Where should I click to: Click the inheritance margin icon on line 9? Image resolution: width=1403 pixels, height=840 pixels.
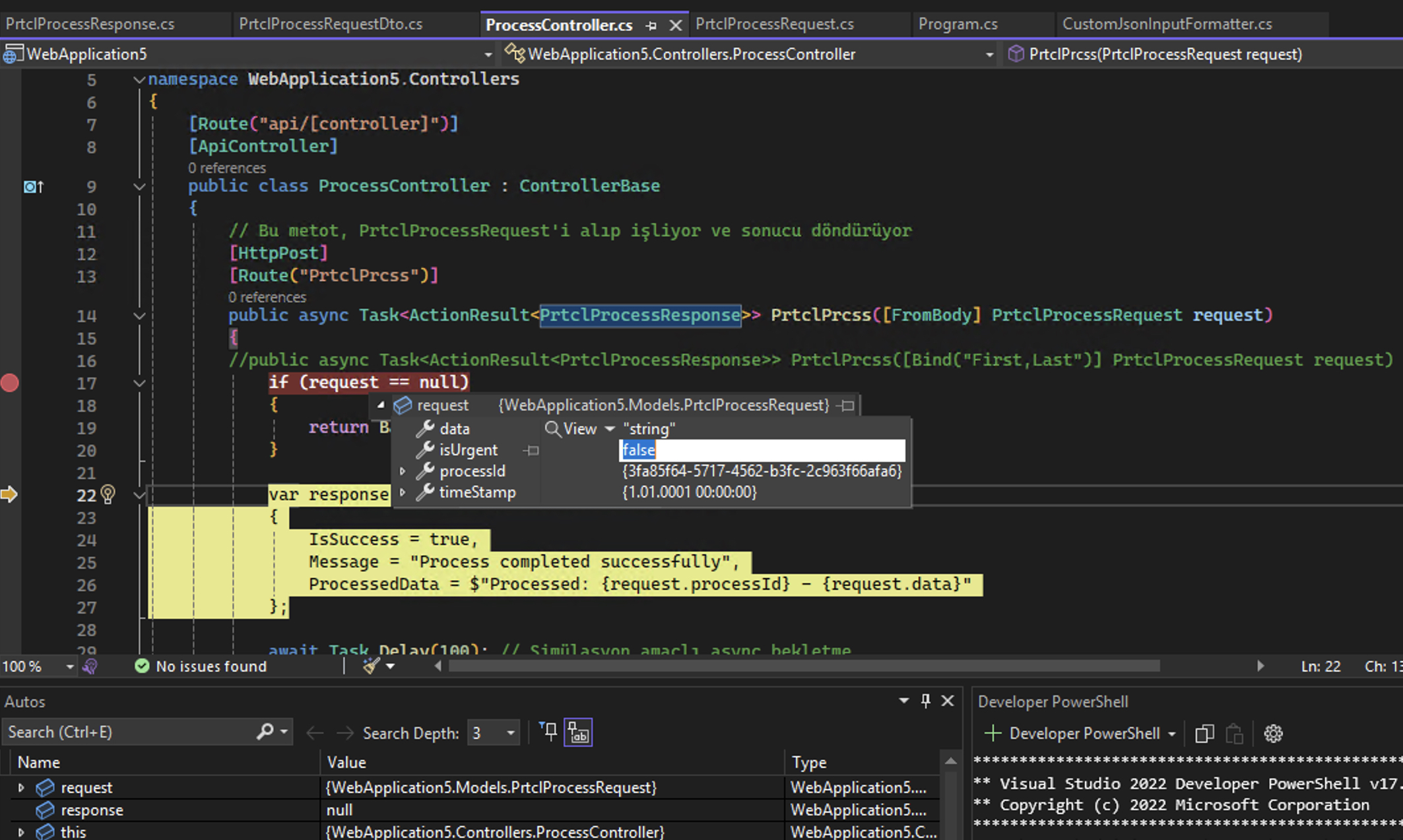pyautogui.click(x=33, y=187)
